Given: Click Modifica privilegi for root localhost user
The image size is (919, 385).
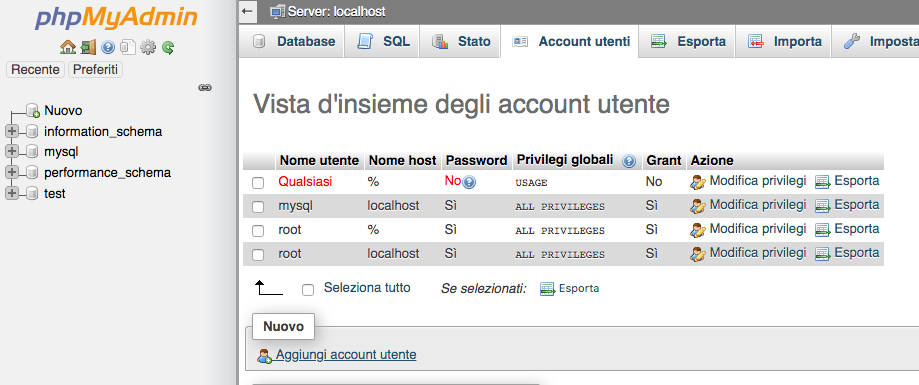Looking at the screenshot, I should click(x=758, y=253).
